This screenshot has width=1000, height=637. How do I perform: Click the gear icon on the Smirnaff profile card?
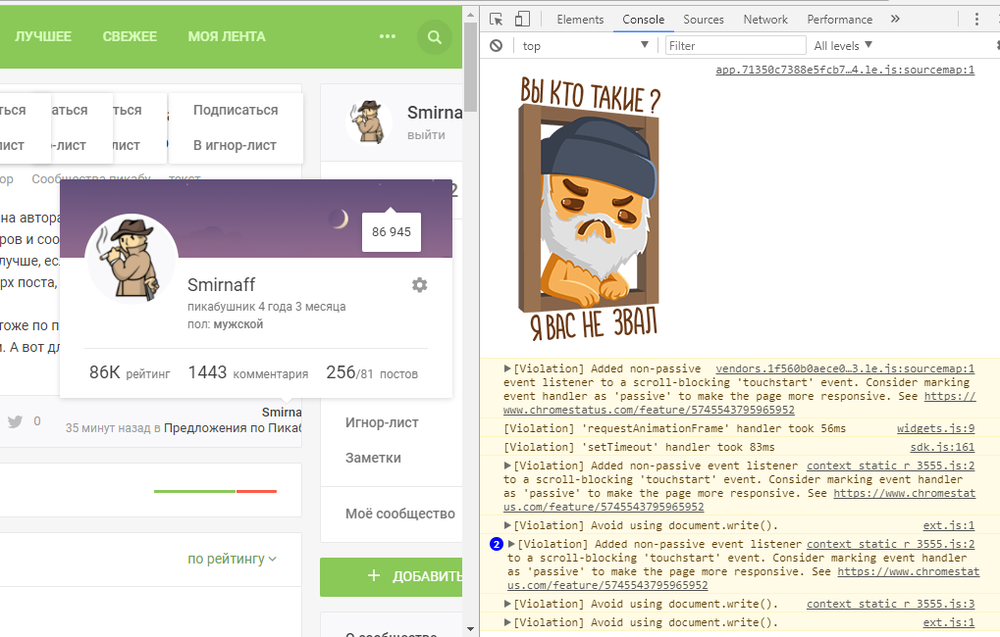(x=419, y=285)
